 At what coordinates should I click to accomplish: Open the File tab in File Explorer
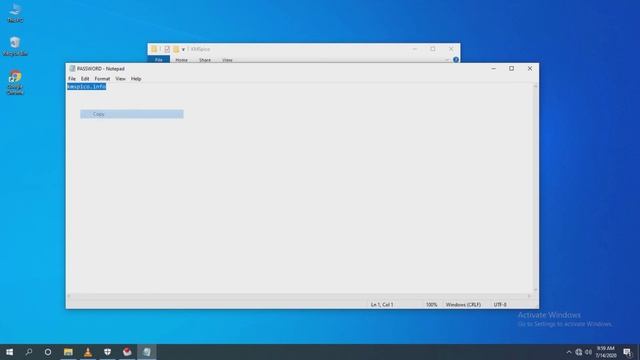pyautogui.click(x=158, y=60)
